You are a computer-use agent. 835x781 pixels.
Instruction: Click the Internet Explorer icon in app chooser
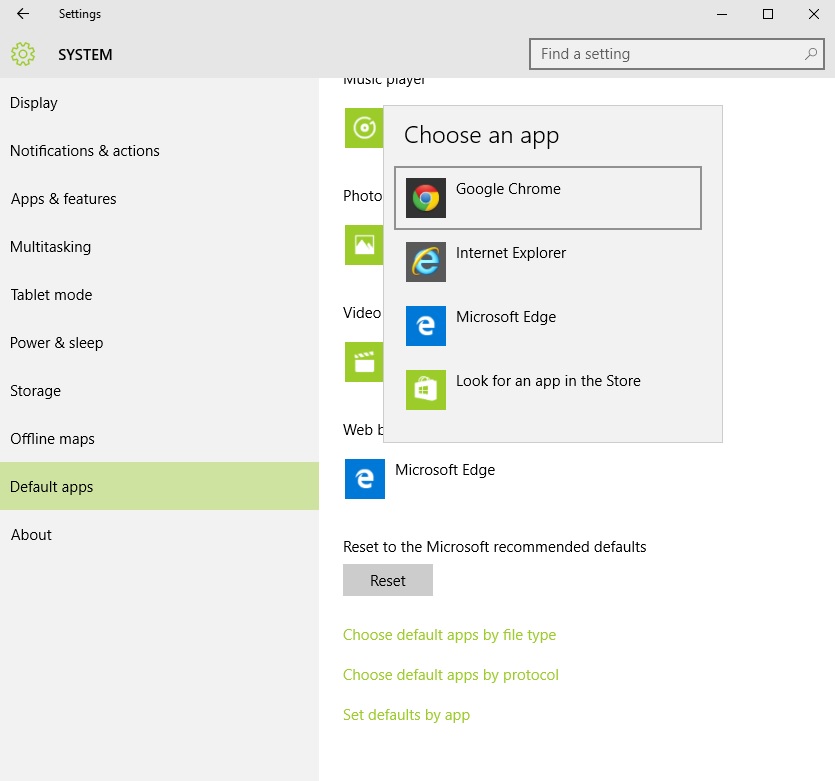[425, 262]
